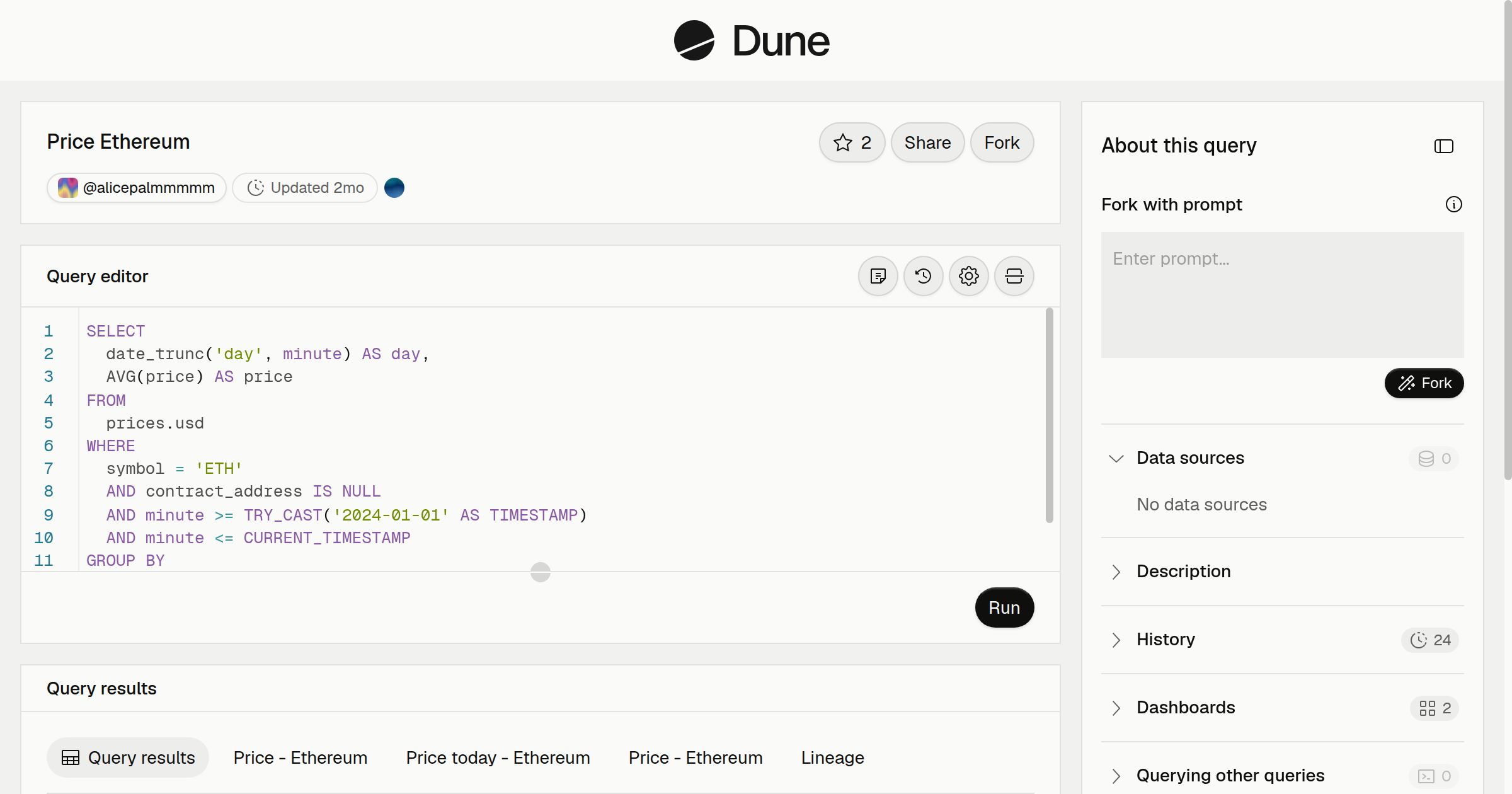This screenshot has height=794, width=1512.
Task: Click the Dashboards count badge showing 2
Action: coord(1435,708)
